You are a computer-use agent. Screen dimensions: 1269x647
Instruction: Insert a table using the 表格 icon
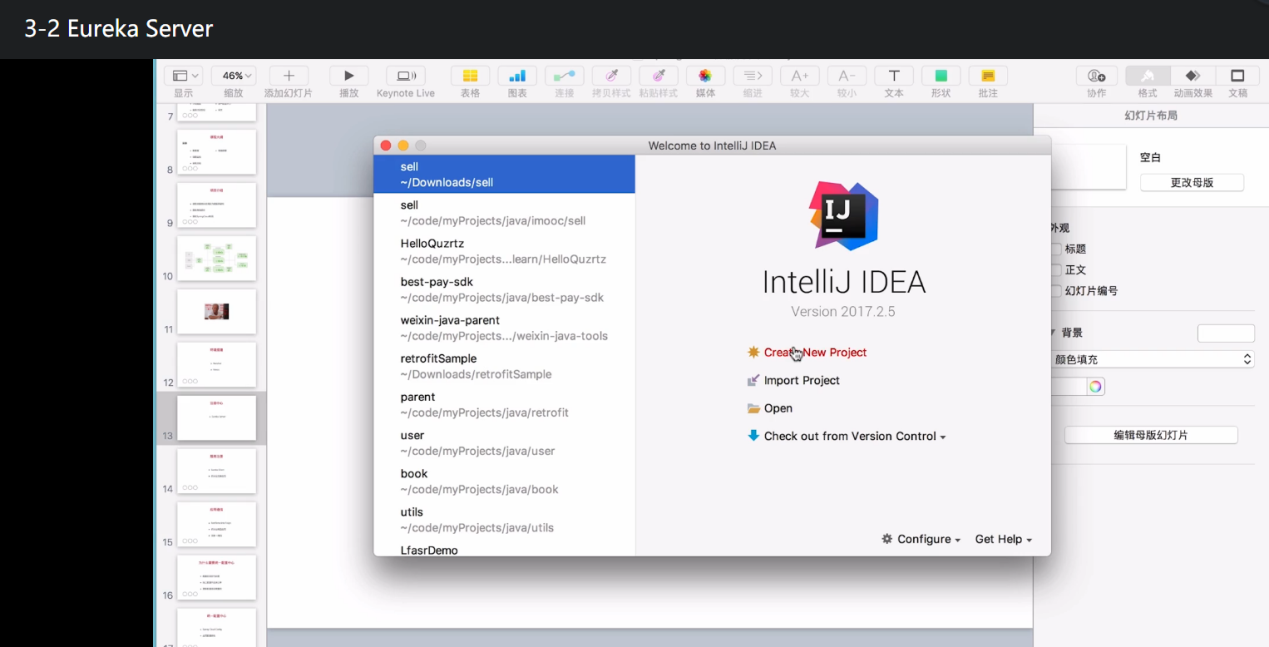470,76
